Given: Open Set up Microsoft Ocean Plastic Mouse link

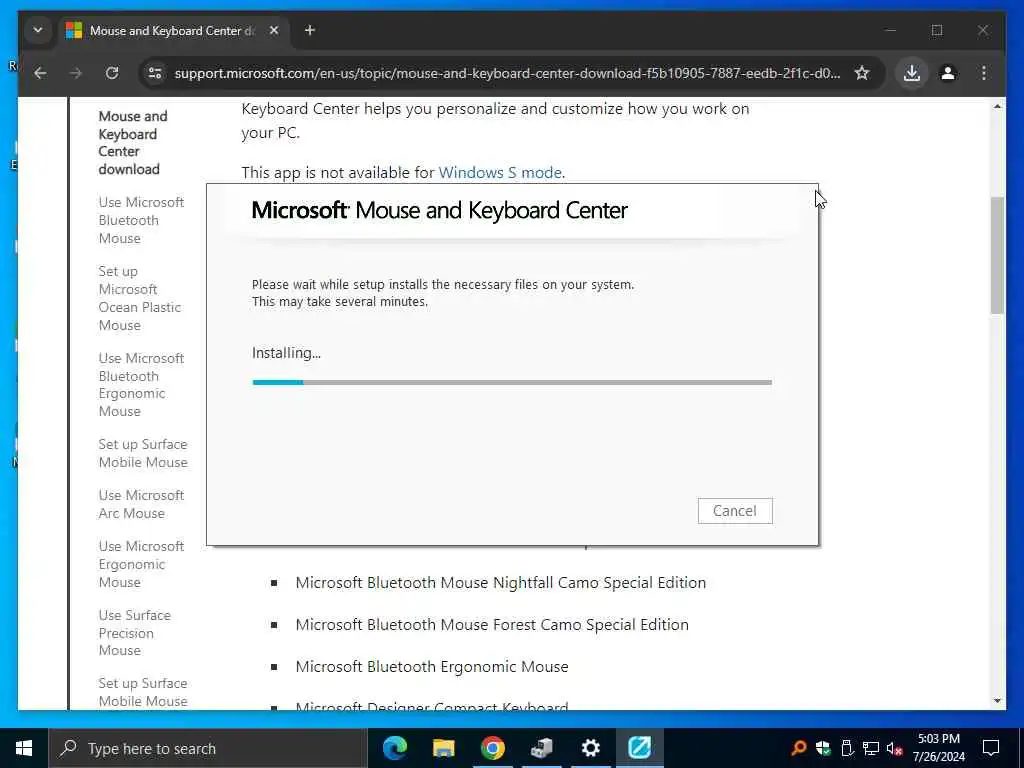Looking at the screenshot, I should (x=140, y=298).
